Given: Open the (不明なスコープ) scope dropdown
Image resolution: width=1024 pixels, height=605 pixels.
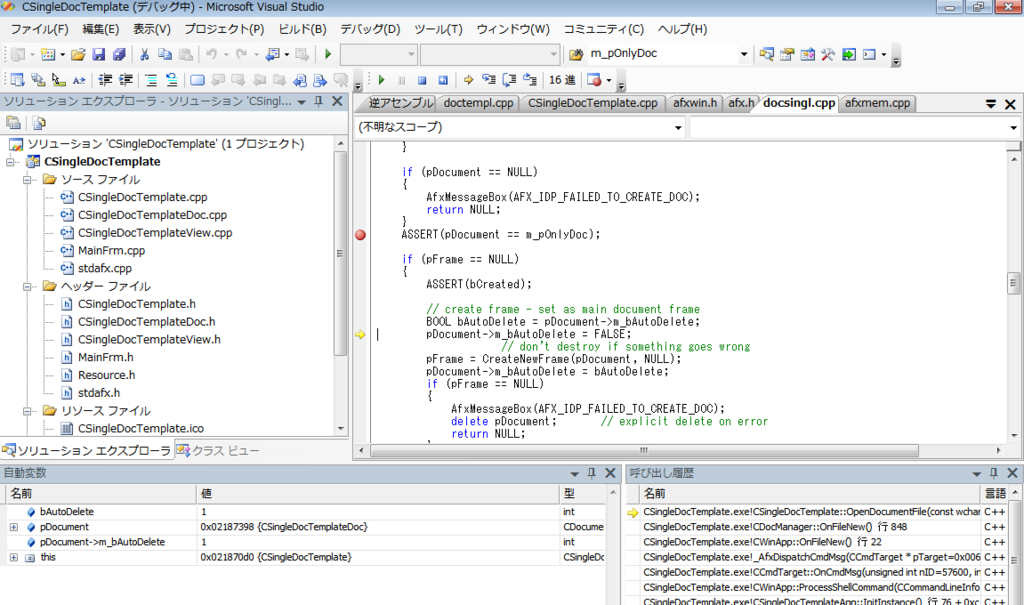Looking at the screenshot, I should click(678, 127).
